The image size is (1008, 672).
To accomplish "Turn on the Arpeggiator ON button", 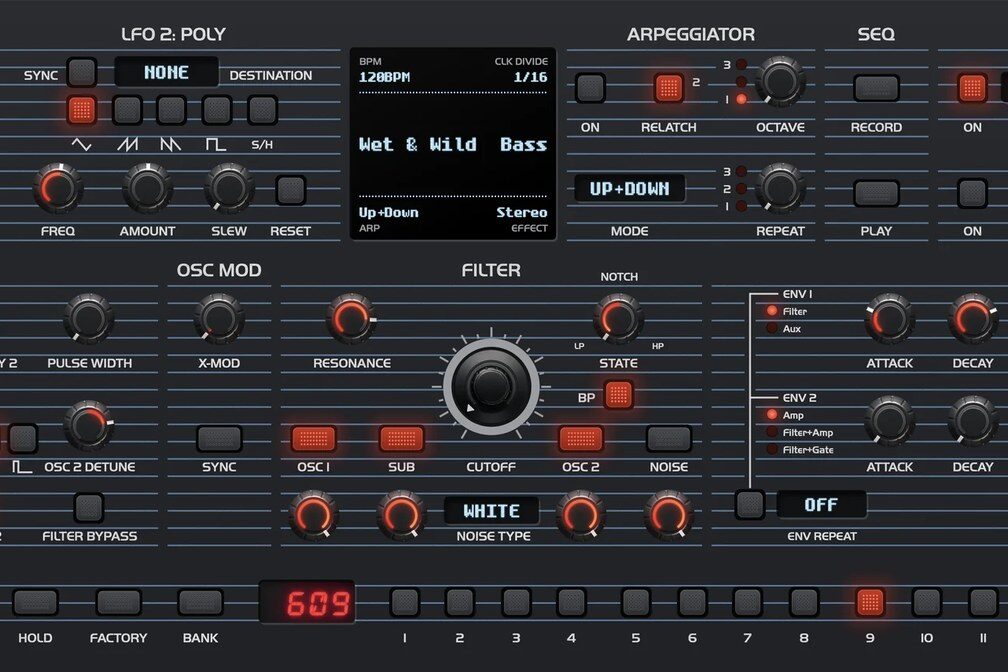I will pos(590,88).
